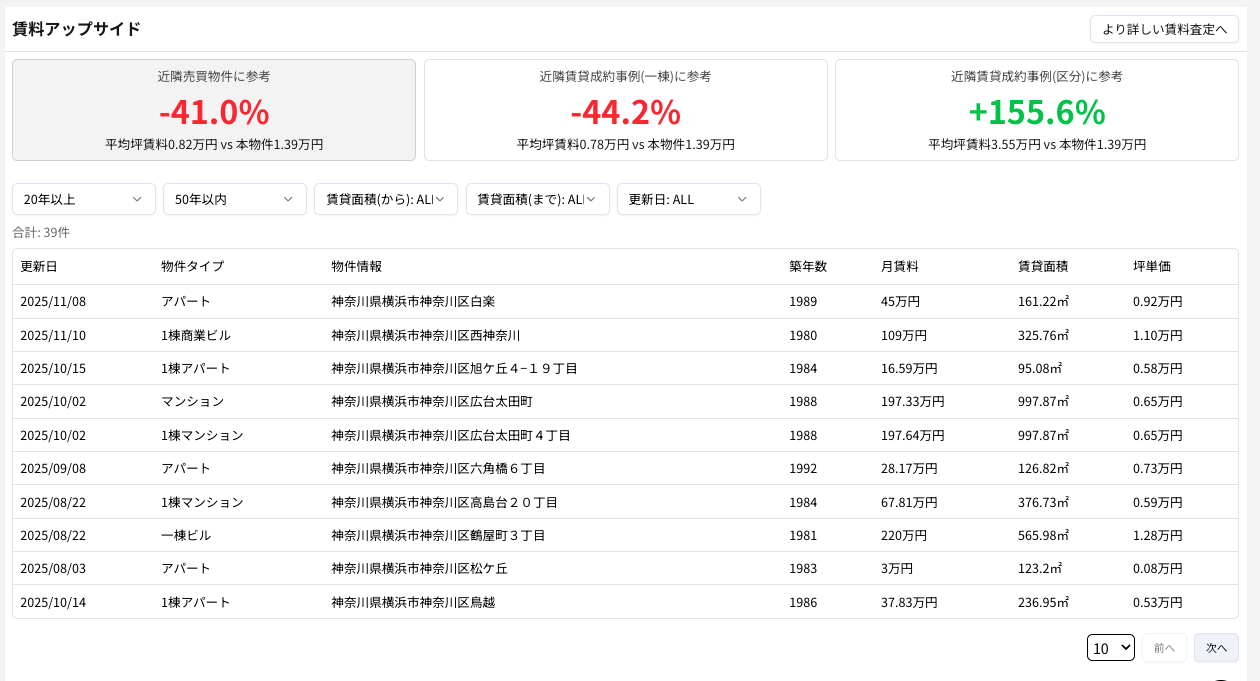Change the page size selector showing 10
The width and height of the screenshot is (1260, 681).
point(1110,647)
